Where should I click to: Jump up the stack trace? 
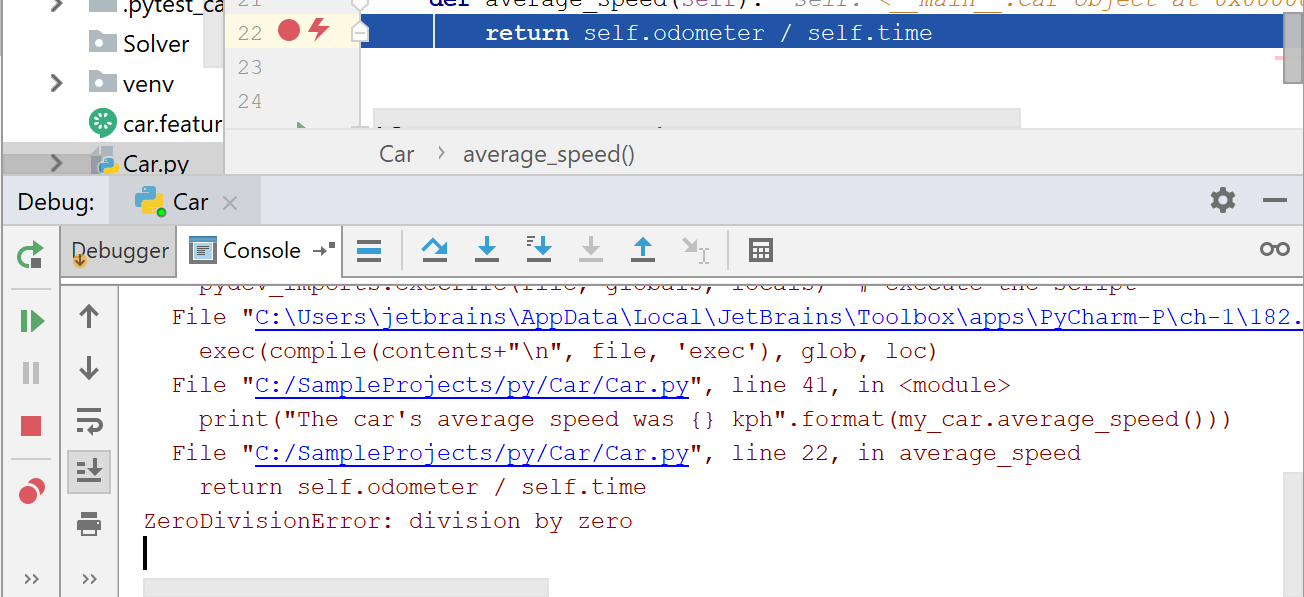click(89, 316)
